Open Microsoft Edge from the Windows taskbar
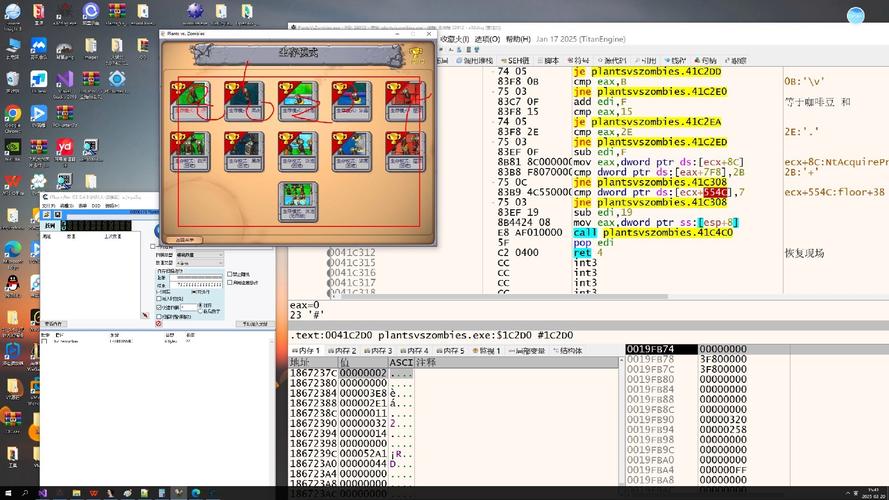 [x=196, y=493]
